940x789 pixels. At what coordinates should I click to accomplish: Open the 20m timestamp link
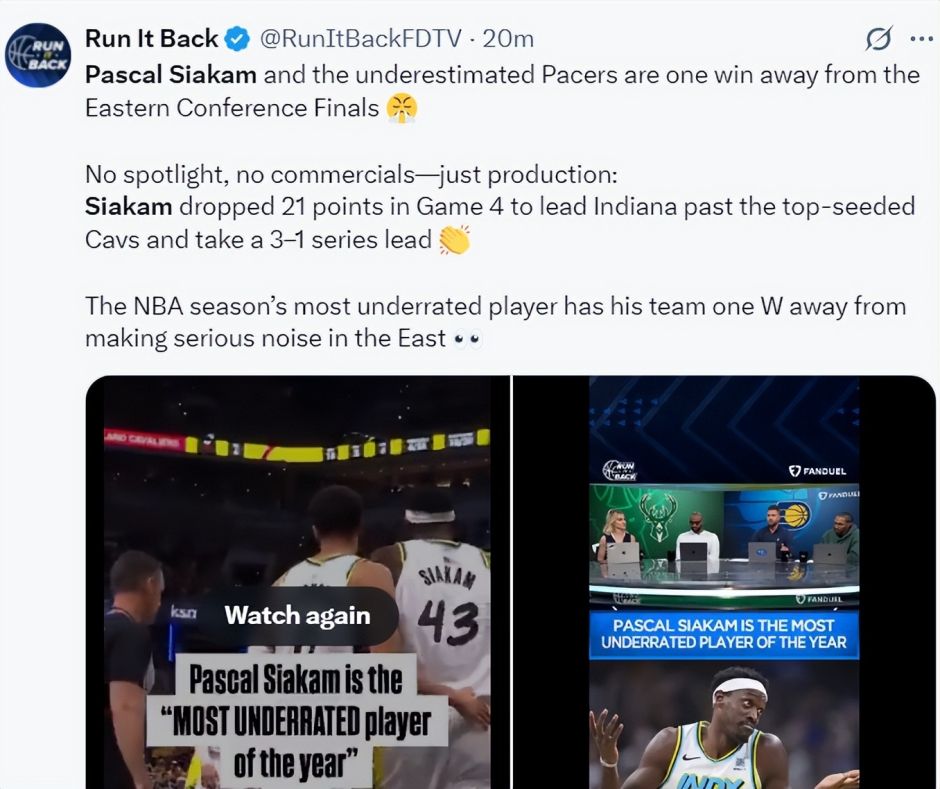(508, 39)
